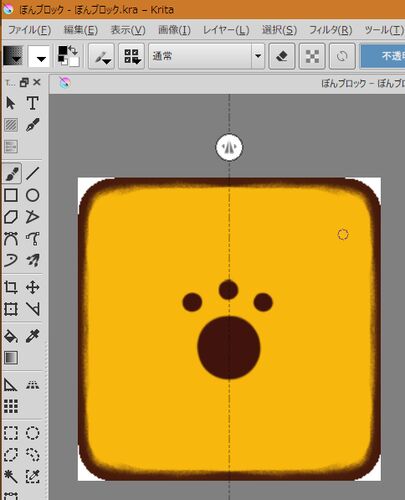Toggle the mirror axis handle on canvas
Screen dimensions: 405x500
pos(229,147)
